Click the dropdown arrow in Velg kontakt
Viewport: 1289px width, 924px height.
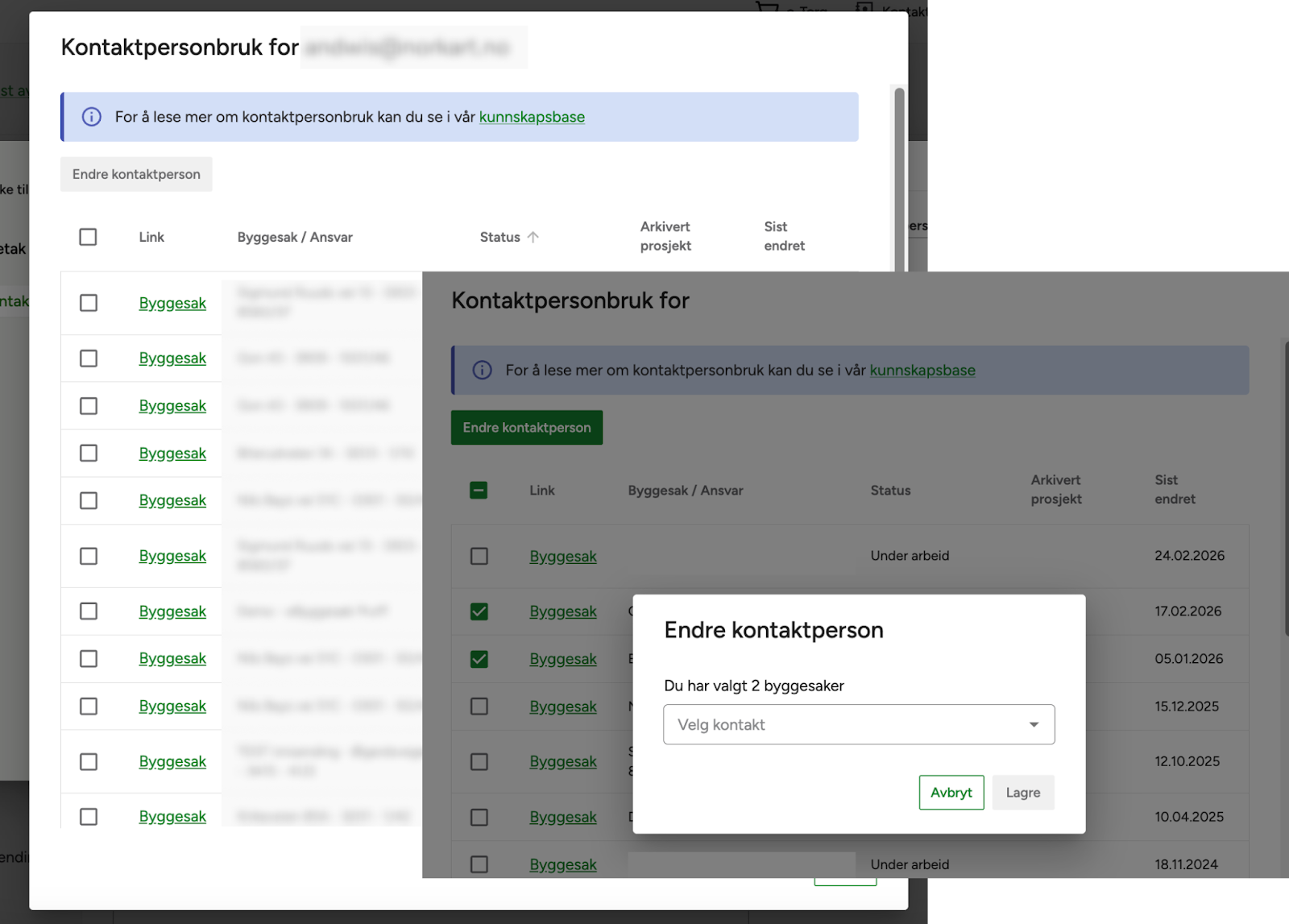click(x=1034, y=725)
